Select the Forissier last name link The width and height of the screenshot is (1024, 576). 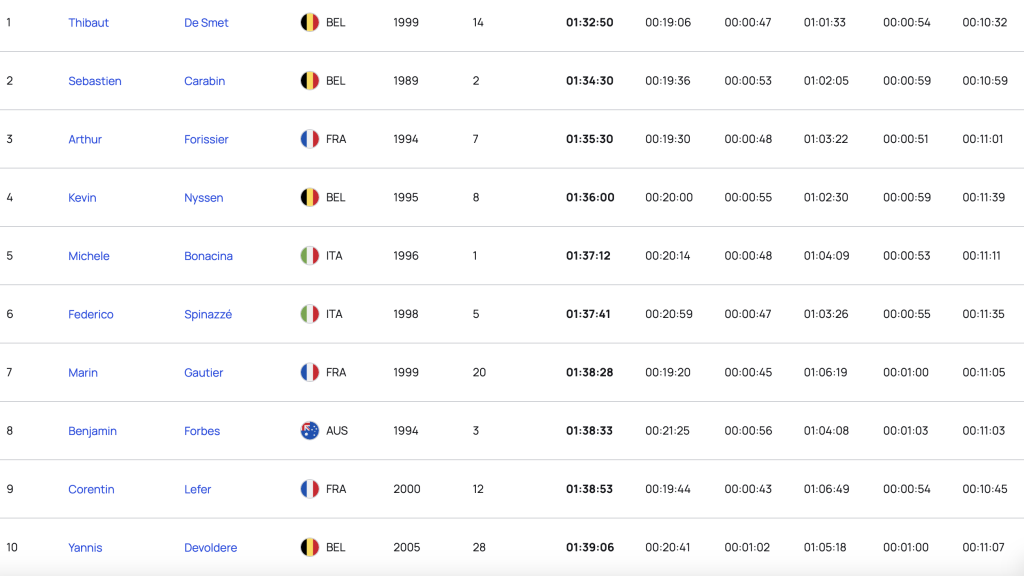[x=206, y=139]
